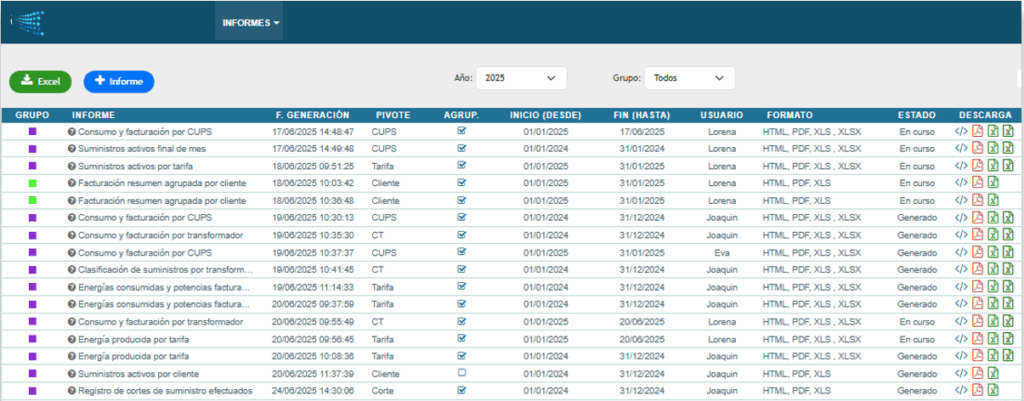The image size is (1024, 401).
Task: Enable Agrup. checkbox for Suministros activos por cliente
Action: tap(461, 373)
